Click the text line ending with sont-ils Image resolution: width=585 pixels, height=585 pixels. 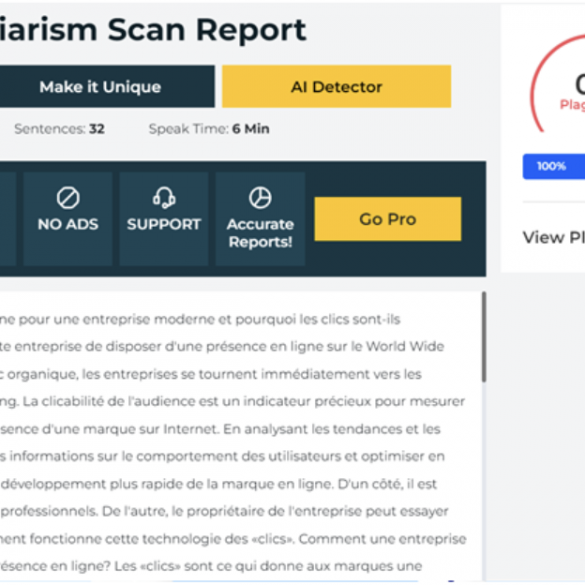tap(200, 319)
